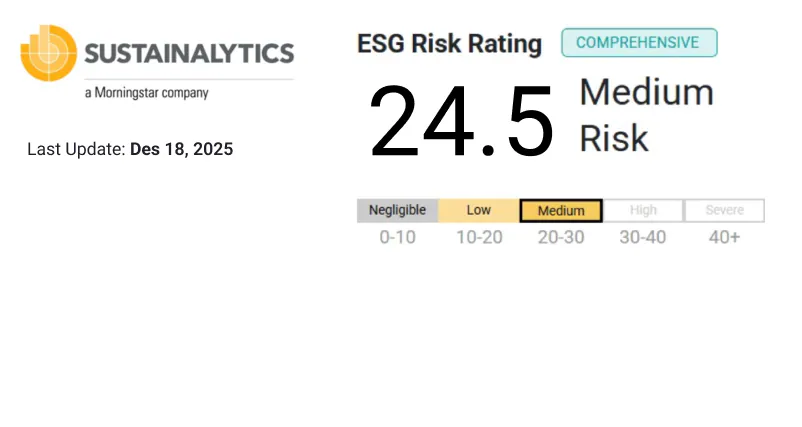The height and width of the screenshot is (427, 802).
Task: Click the Sustainalytics orange globe logo icon
Action: [48, 52]
